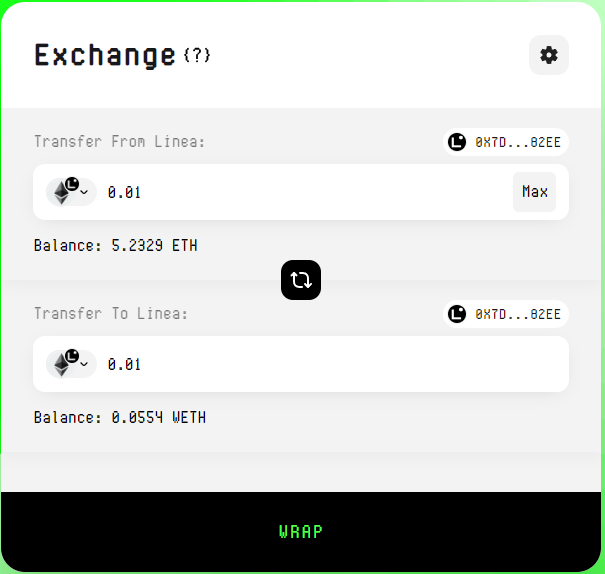Click the (?) help icon beside Exchange
The image size is (605, 574).
197,55
